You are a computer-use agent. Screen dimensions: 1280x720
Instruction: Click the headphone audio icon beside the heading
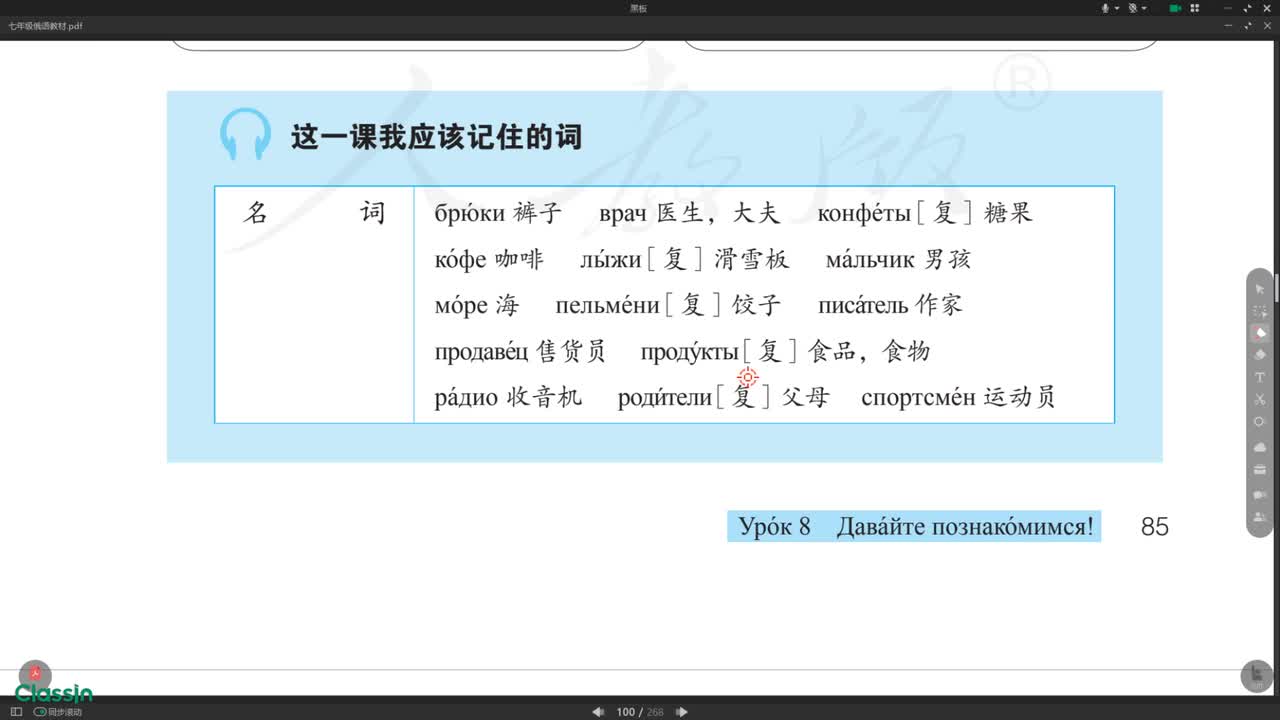pyautogui.click(x=245, y=135)
